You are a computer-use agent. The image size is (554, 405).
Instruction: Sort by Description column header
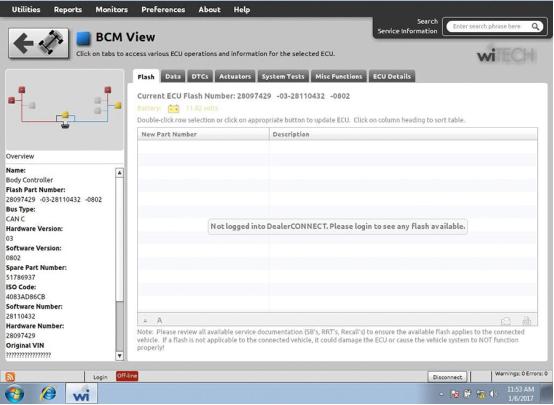403,134
